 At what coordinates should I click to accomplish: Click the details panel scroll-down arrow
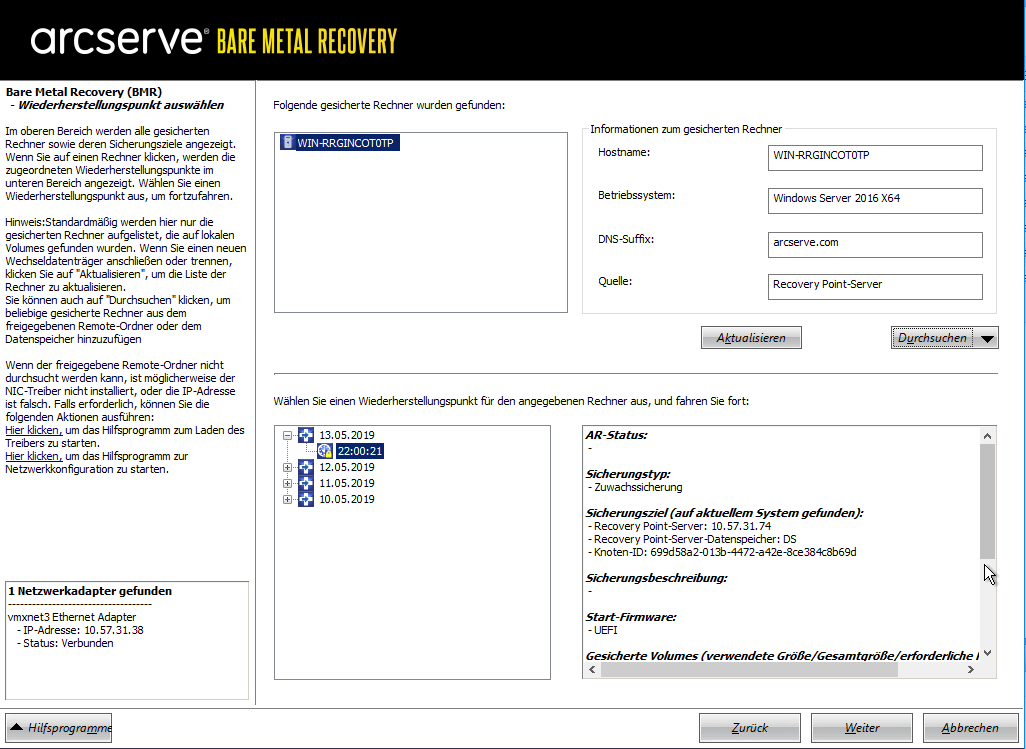click(987, 653)
